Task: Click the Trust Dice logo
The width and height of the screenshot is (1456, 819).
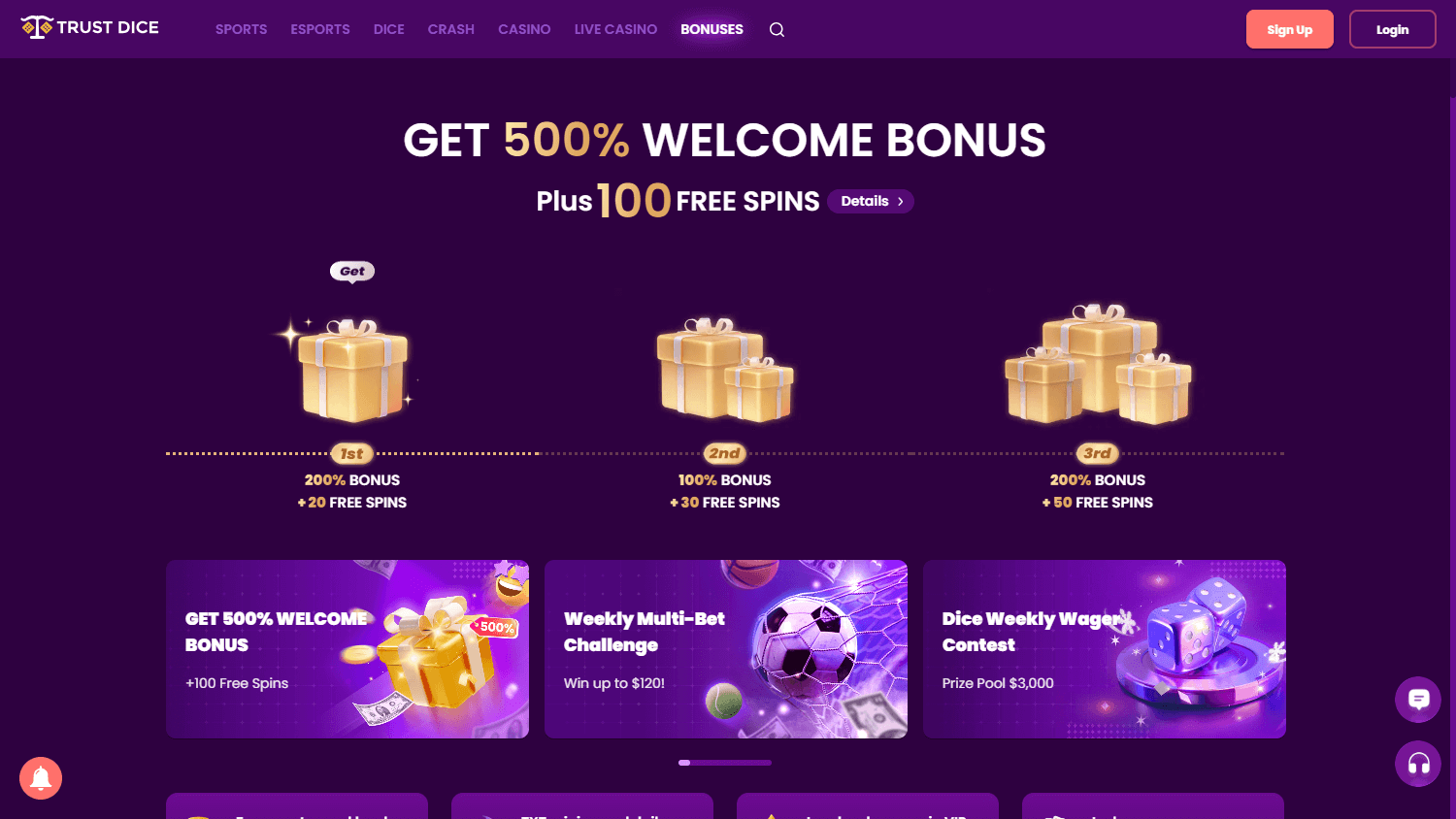Action: [x=89, y=27]
